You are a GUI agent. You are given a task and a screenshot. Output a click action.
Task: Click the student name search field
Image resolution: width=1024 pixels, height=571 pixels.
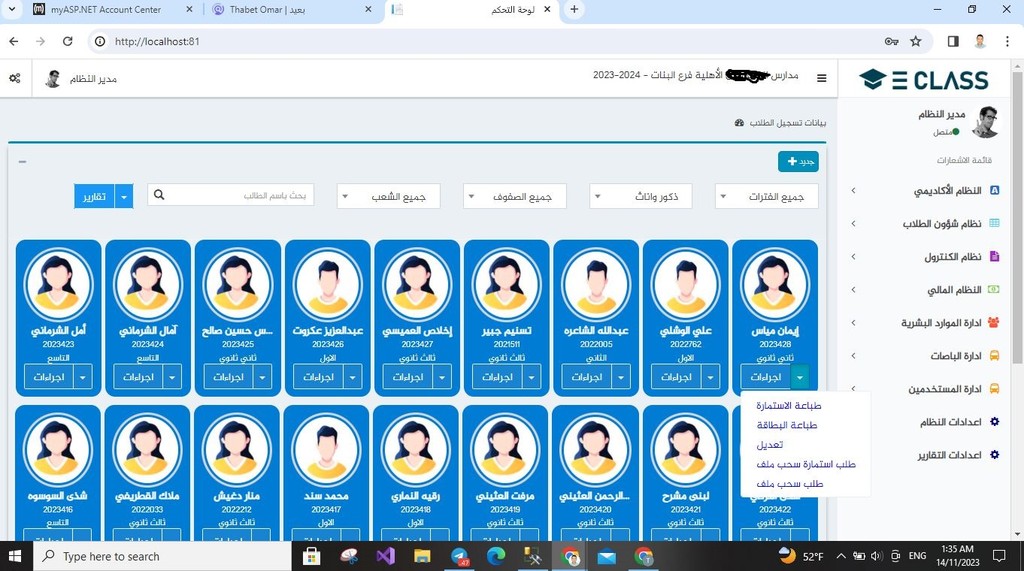(231, 195)
